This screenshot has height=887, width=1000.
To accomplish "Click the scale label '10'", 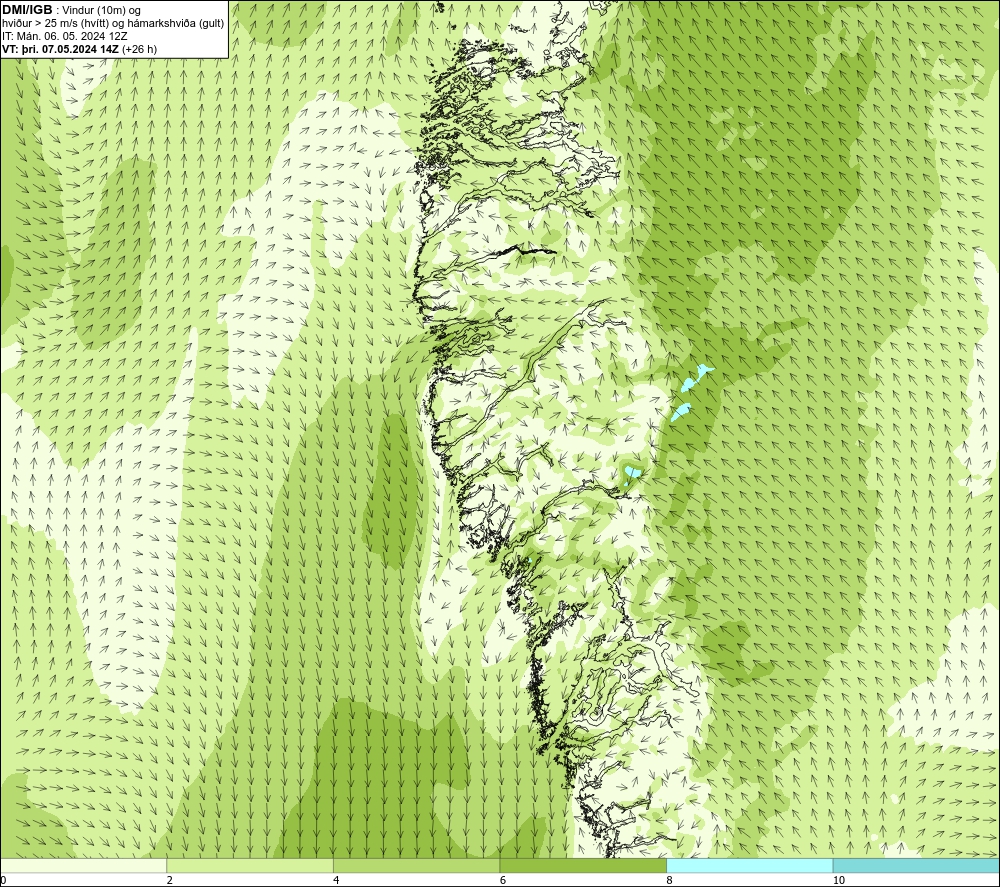I will click(x=839, y=881).
